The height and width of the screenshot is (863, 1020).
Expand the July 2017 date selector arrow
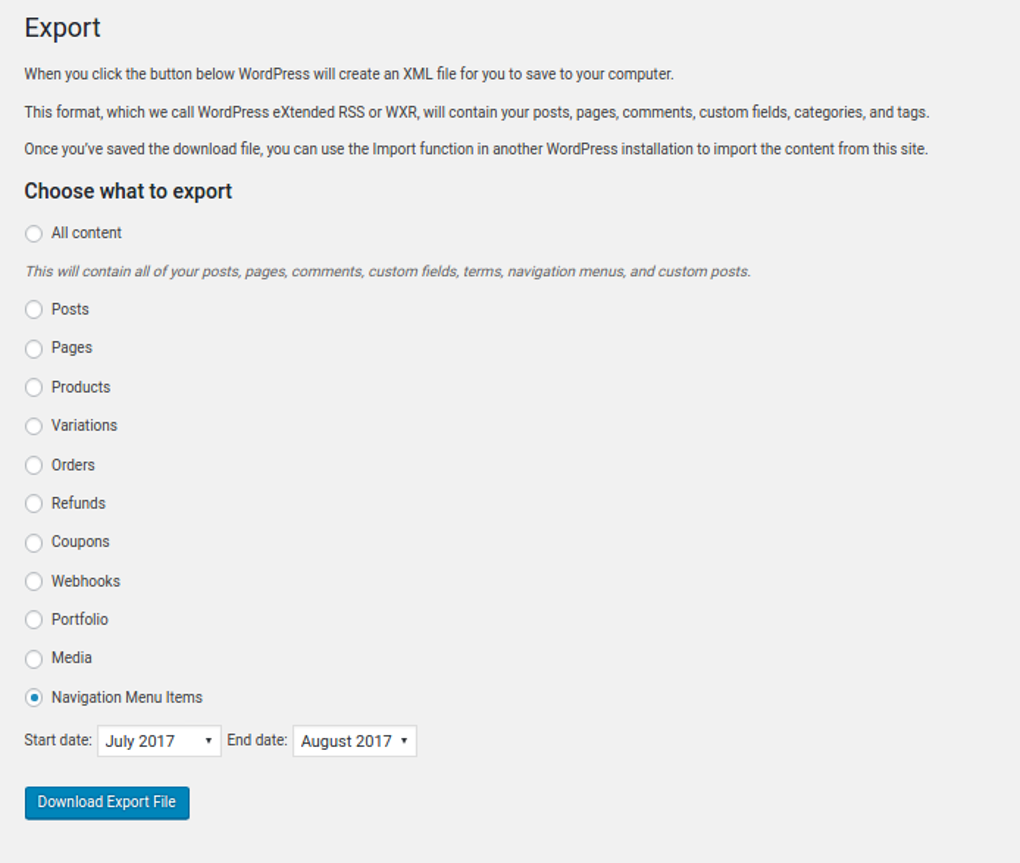coord(209,740)
